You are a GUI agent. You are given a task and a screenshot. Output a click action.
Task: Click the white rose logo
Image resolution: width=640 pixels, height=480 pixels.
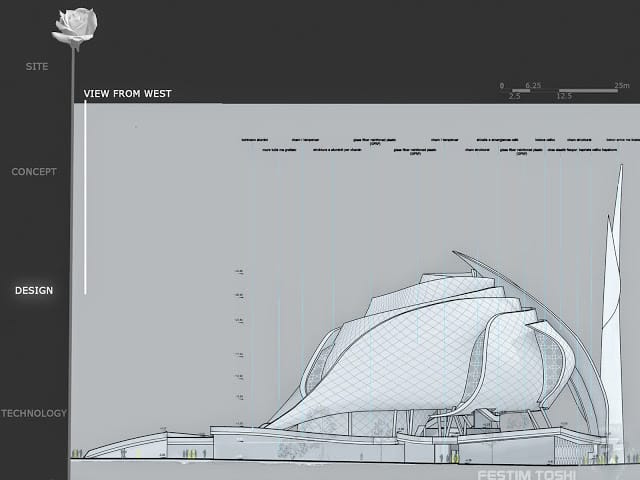[75, 26]
